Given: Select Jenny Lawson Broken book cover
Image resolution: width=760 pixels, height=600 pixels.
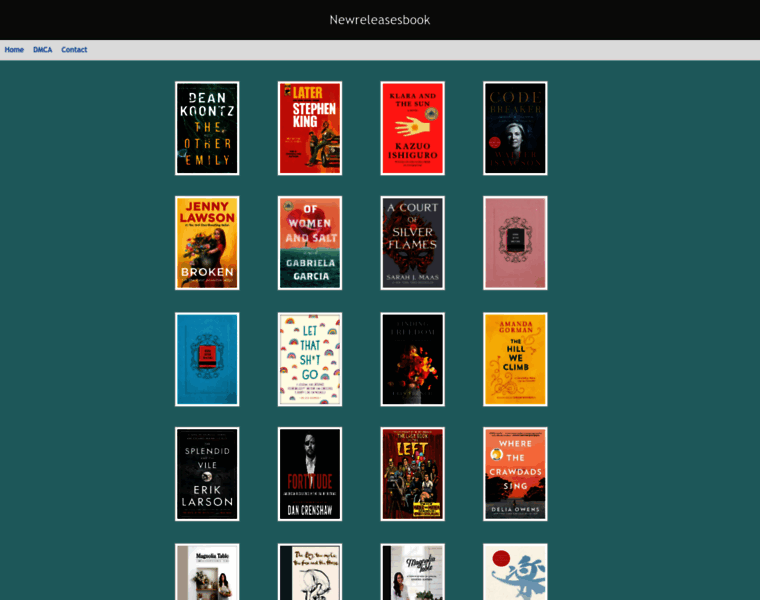Looking at the screenshot, I should [207, 243].
